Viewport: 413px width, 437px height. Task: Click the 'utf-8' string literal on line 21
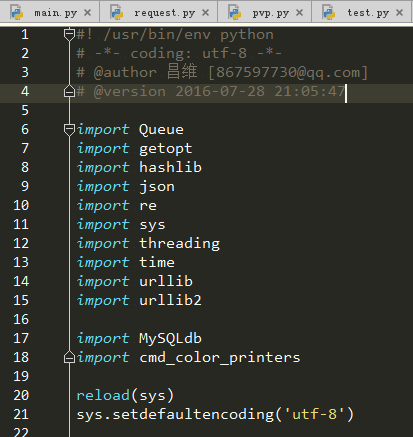[314, 414]
